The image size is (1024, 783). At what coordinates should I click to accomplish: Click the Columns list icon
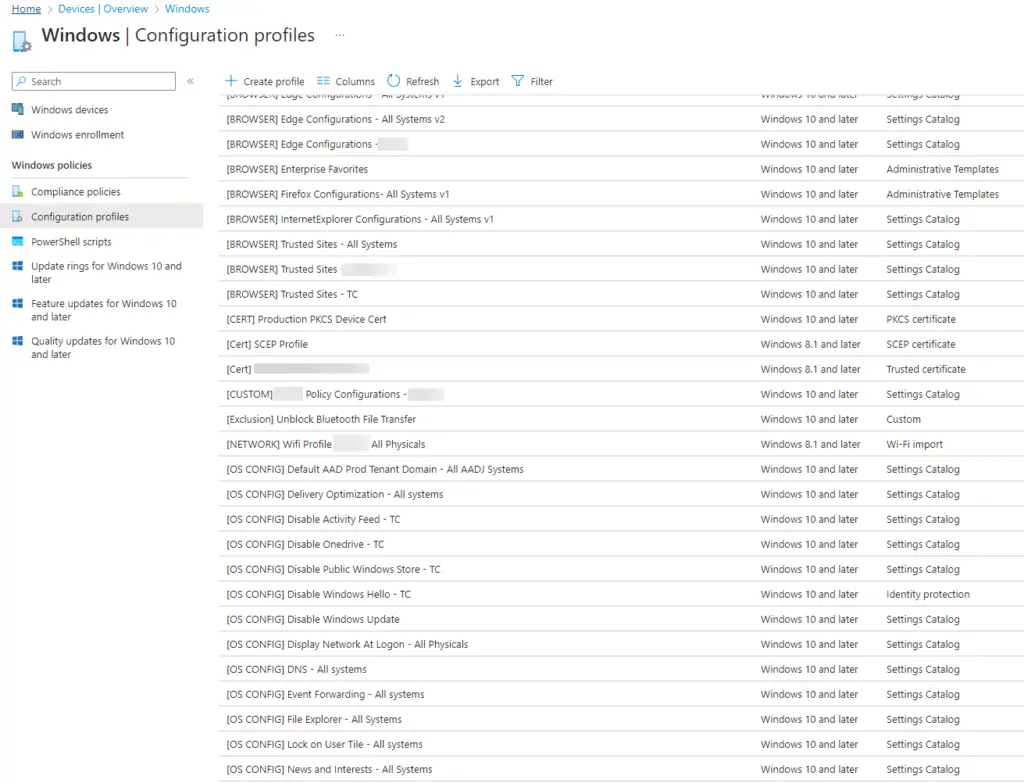[323, 81]
